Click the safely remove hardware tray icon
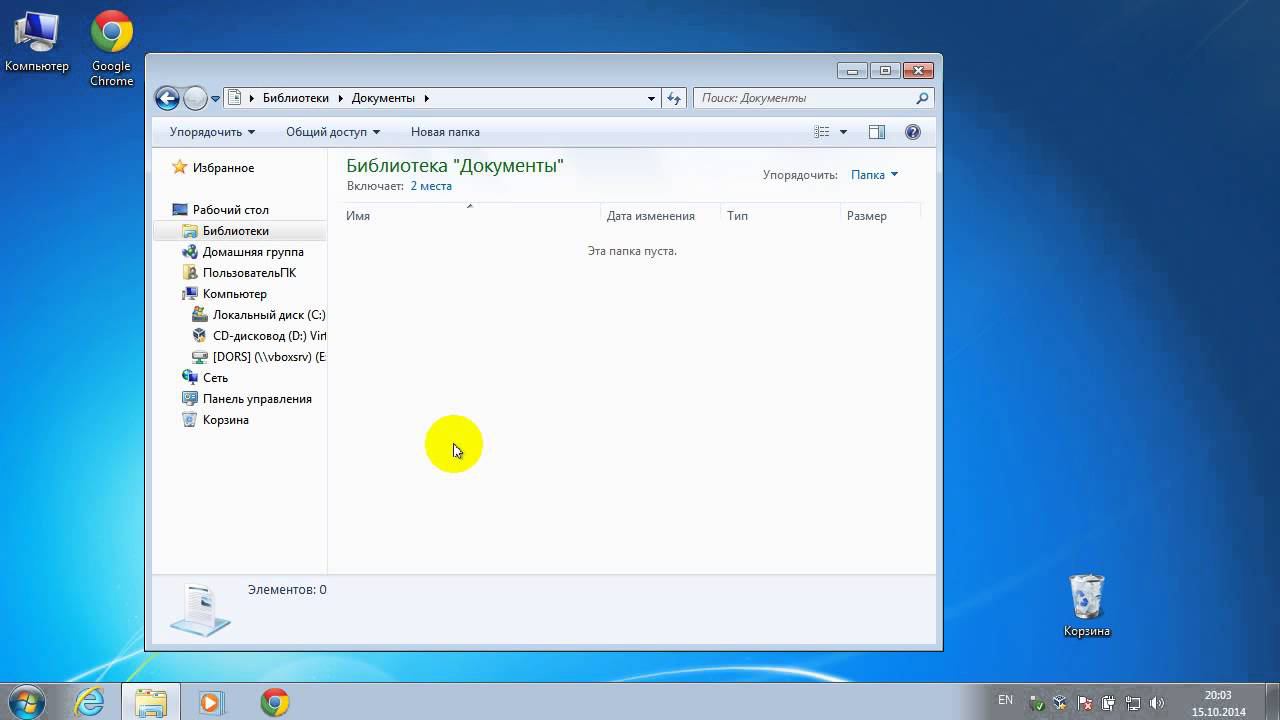 coord(1038,703)
